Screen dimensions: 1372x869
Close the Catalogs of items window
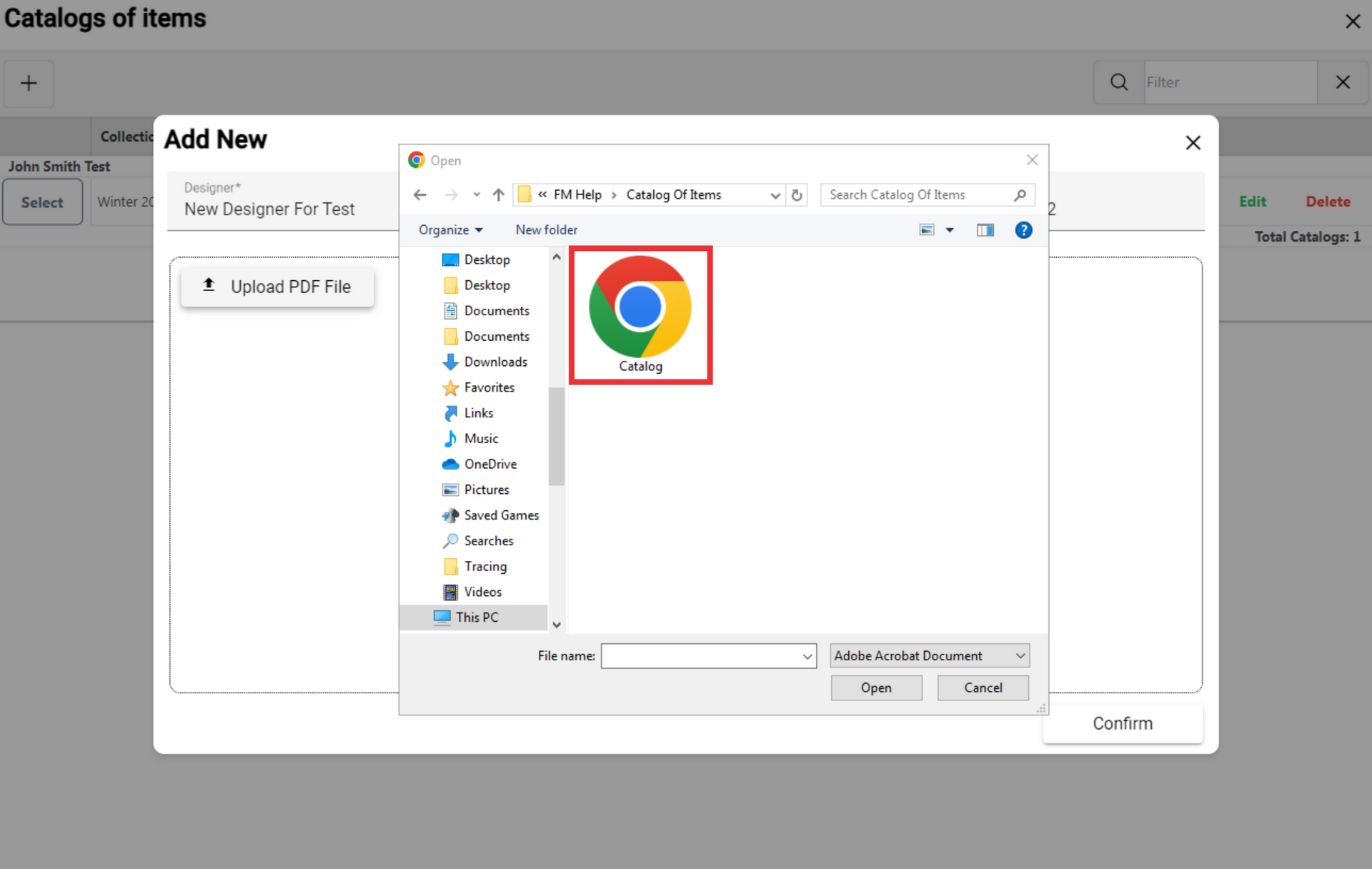tap(1352, 21)
